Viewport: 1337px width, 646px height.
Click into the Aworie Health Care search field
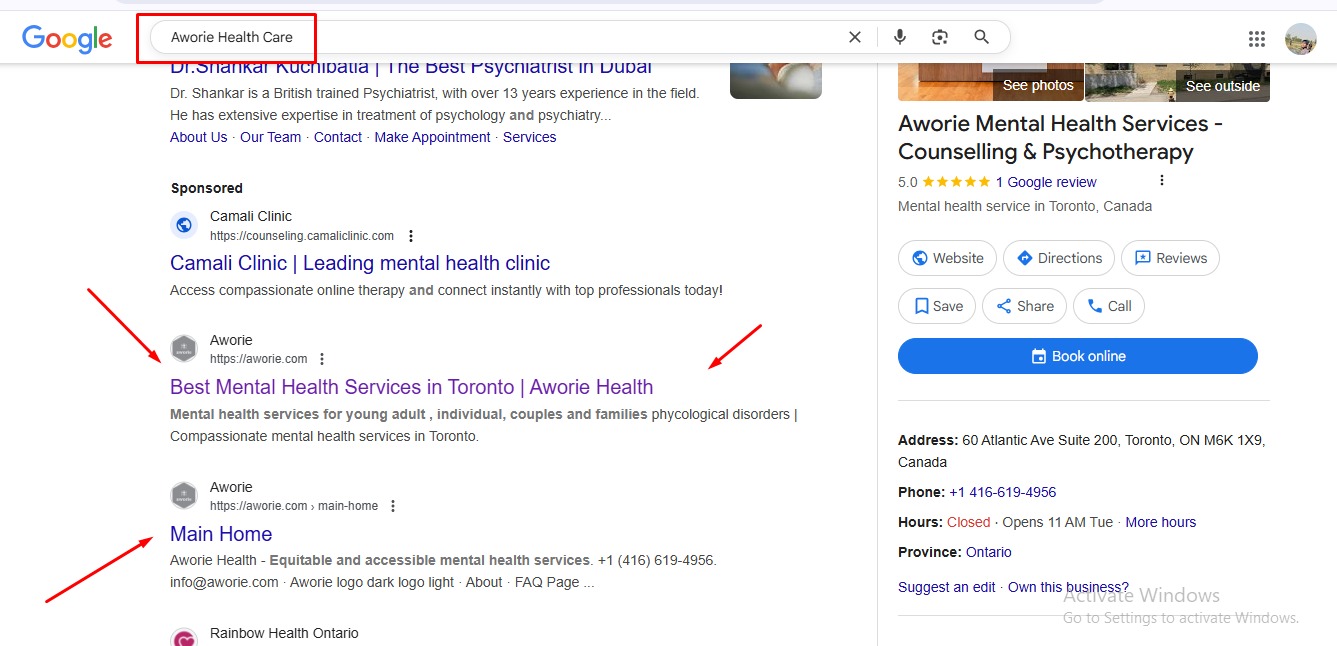tap(500, 37)
